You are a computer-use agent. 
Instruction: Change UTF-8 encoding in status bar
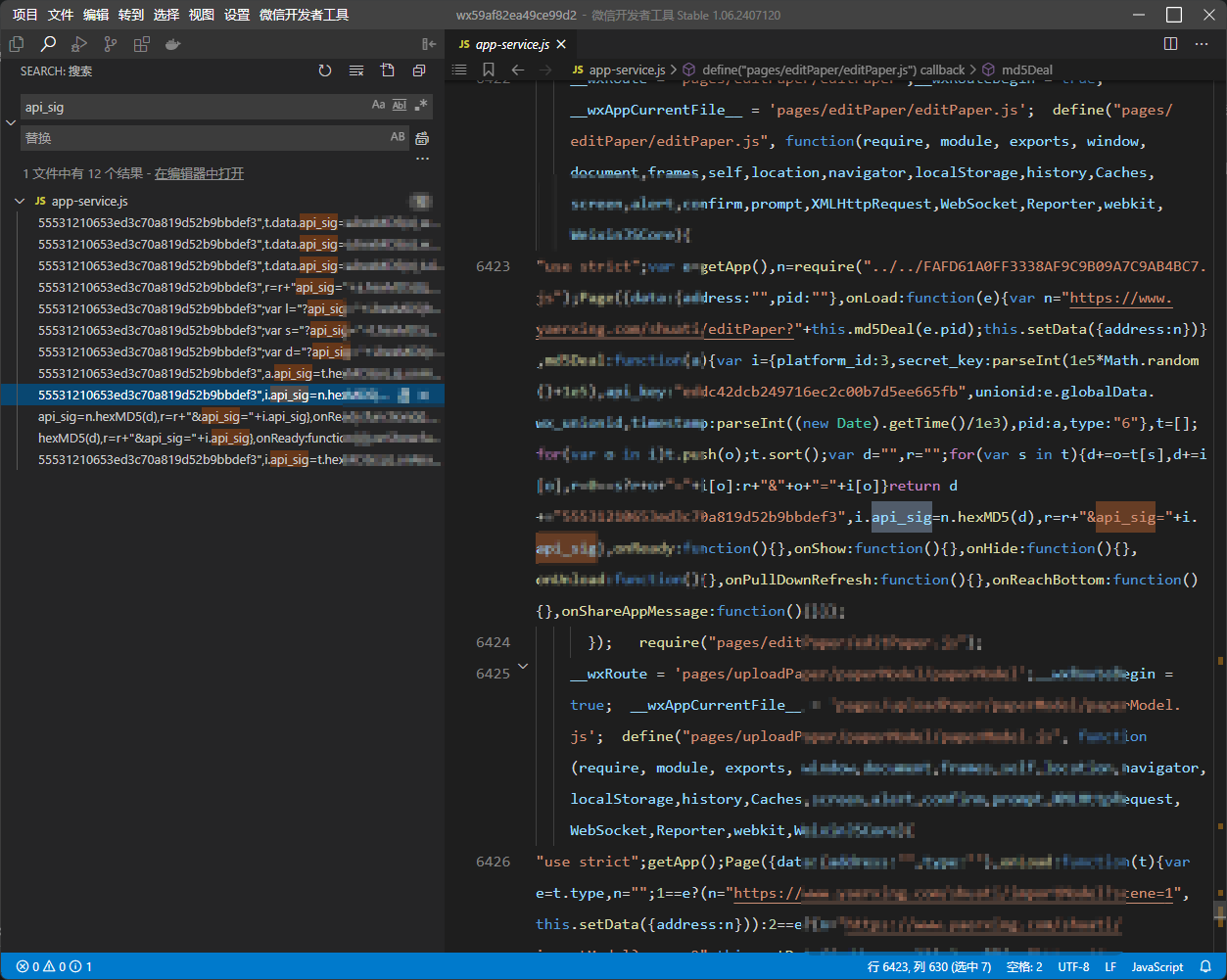[x=1073, y=966]
